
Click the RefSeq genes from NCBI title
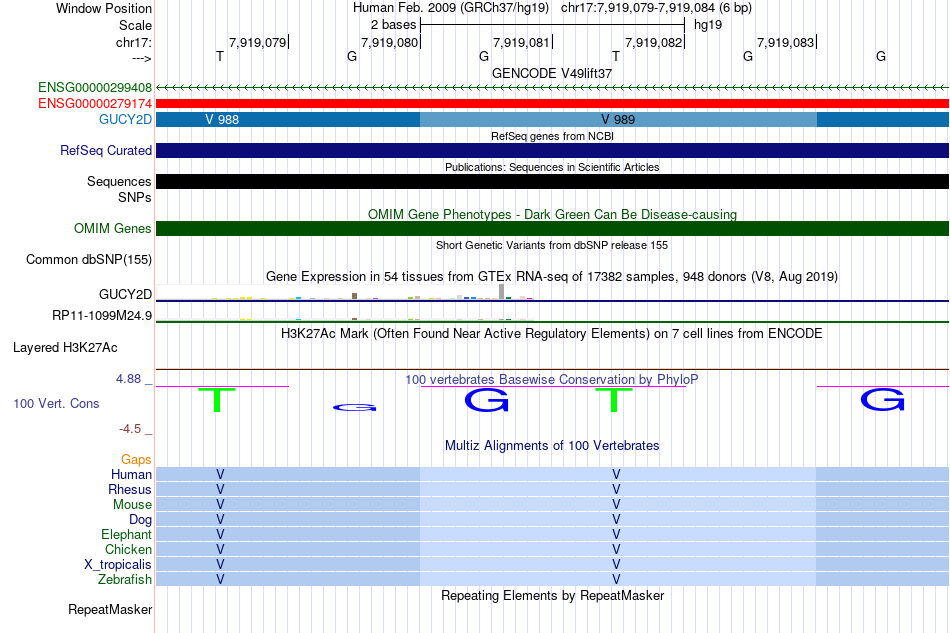pos(552,136)
